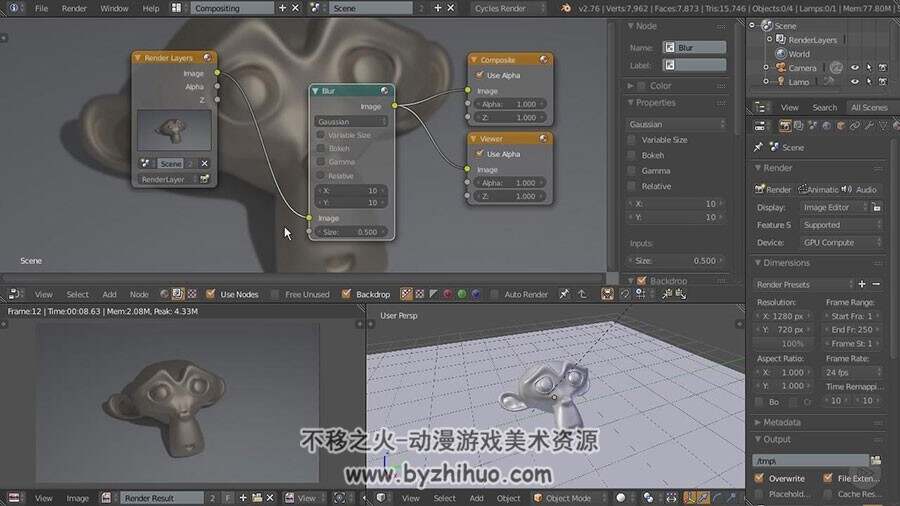This screenshot has height=506, width=900.
Task: Click the lock interface icon beside Display
Action: 876,207
